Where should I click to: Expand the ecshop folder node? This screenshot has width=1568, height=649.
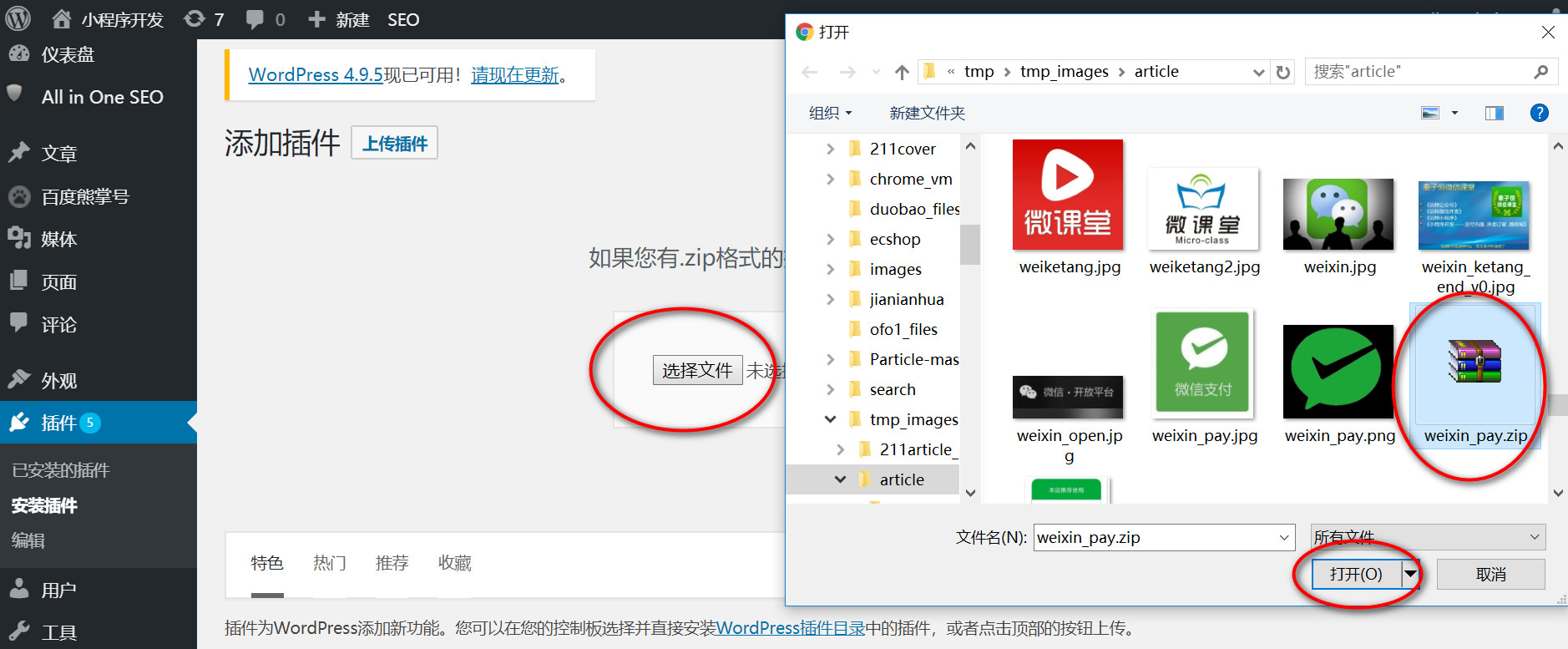[x=830, y=239]
